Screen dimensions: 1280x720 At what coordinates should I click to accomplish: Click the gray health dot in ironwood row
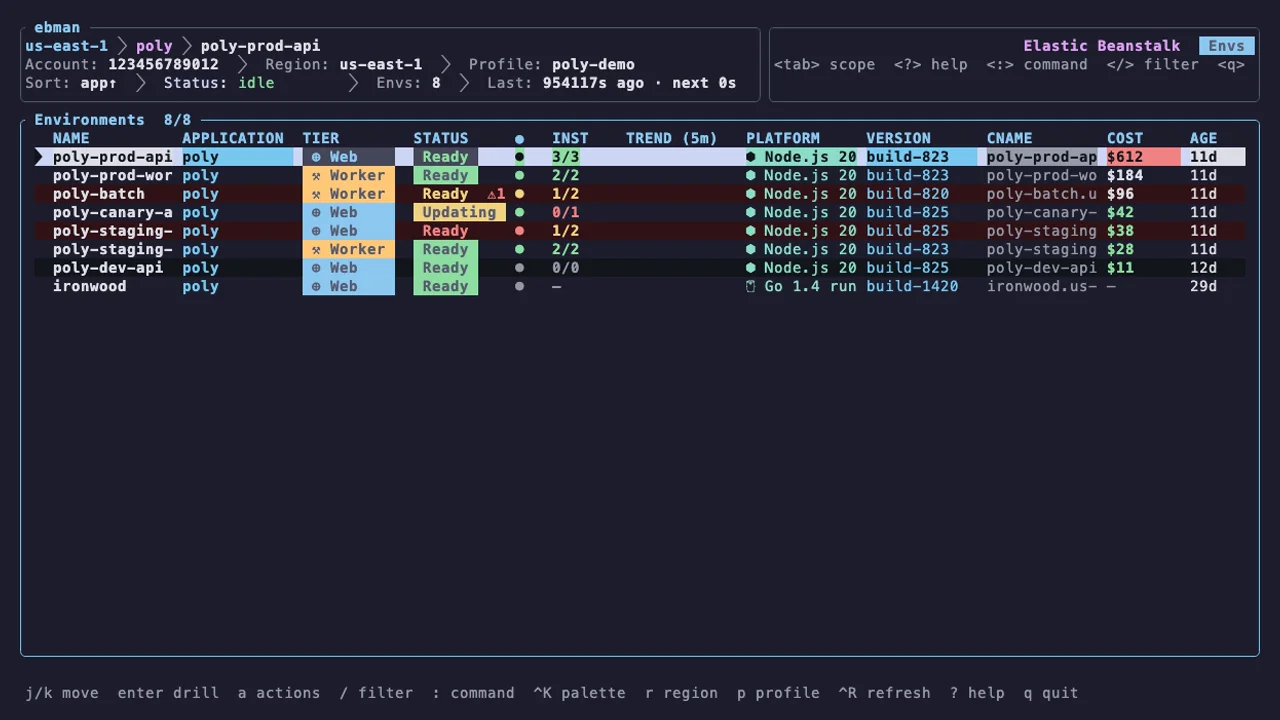519,286
